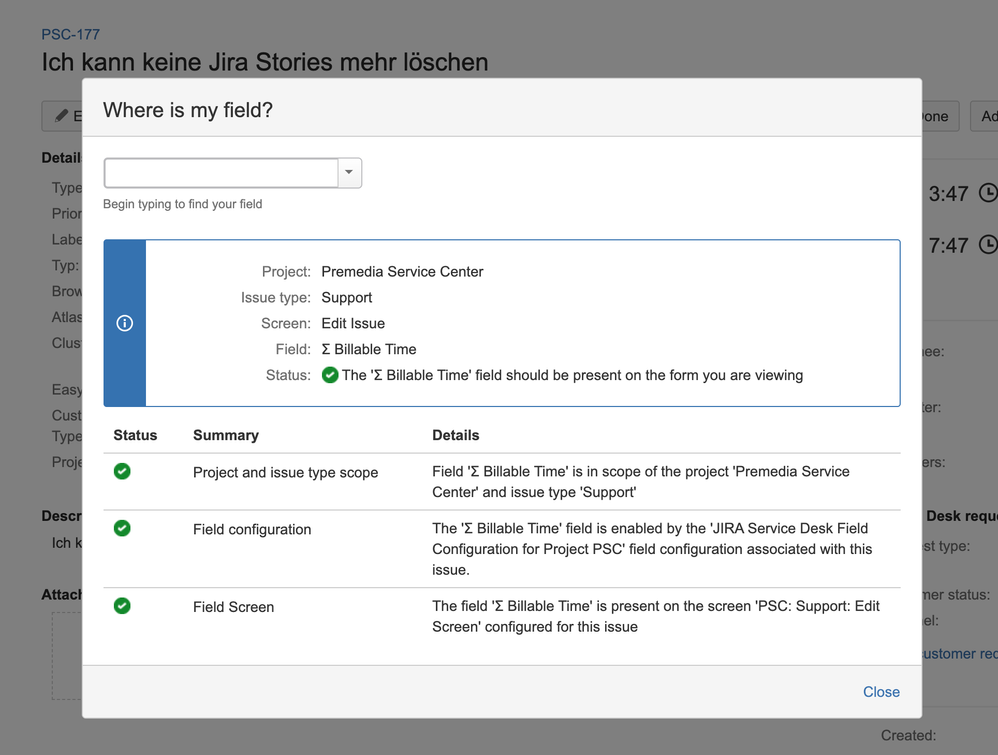Screen dimensions: 998x755
Task: Click the pencil Edit icon behind the dialog
Action: [62, 116]
